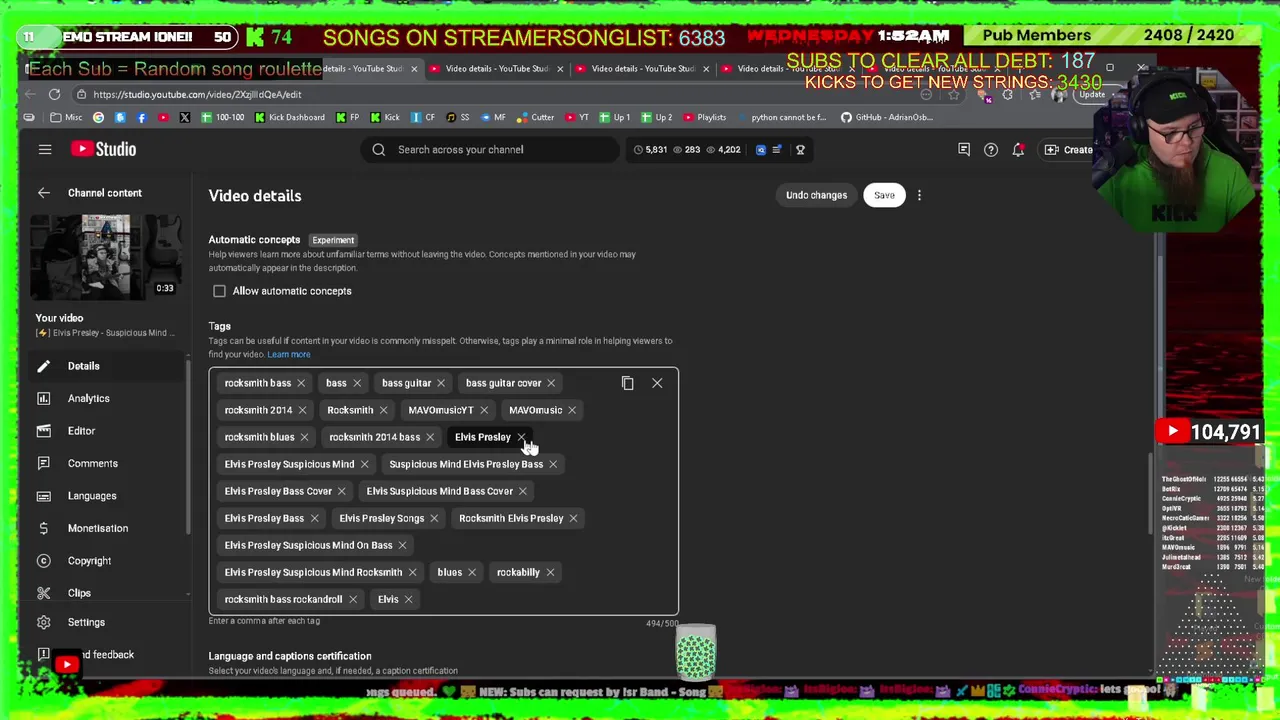Open the Send feedback sidebar item
The image size is (1280, 720).
click(105, 655)
